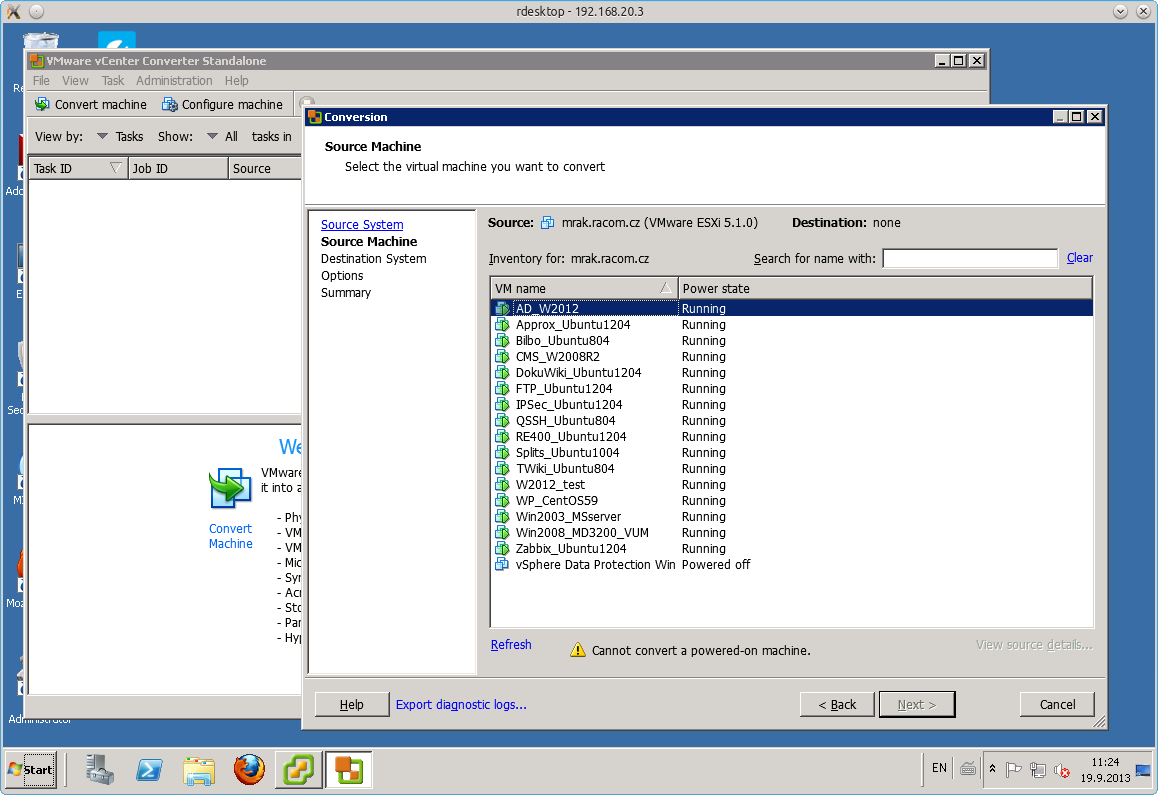Open PowerShell from the taskbar
1158x795 pixels.
click(x=151, y=770)
